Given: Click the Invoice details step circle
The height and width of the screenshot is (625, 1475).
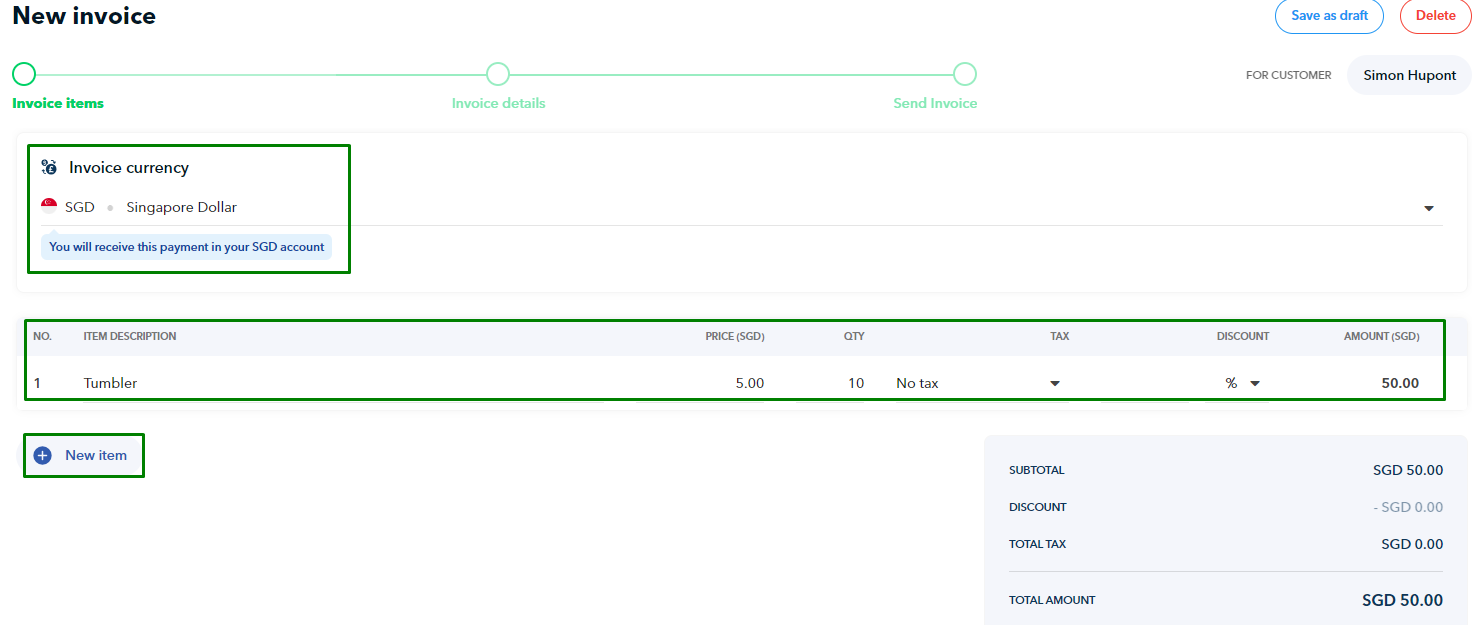Looking at the screenshot, I should (x=498, y=74).
